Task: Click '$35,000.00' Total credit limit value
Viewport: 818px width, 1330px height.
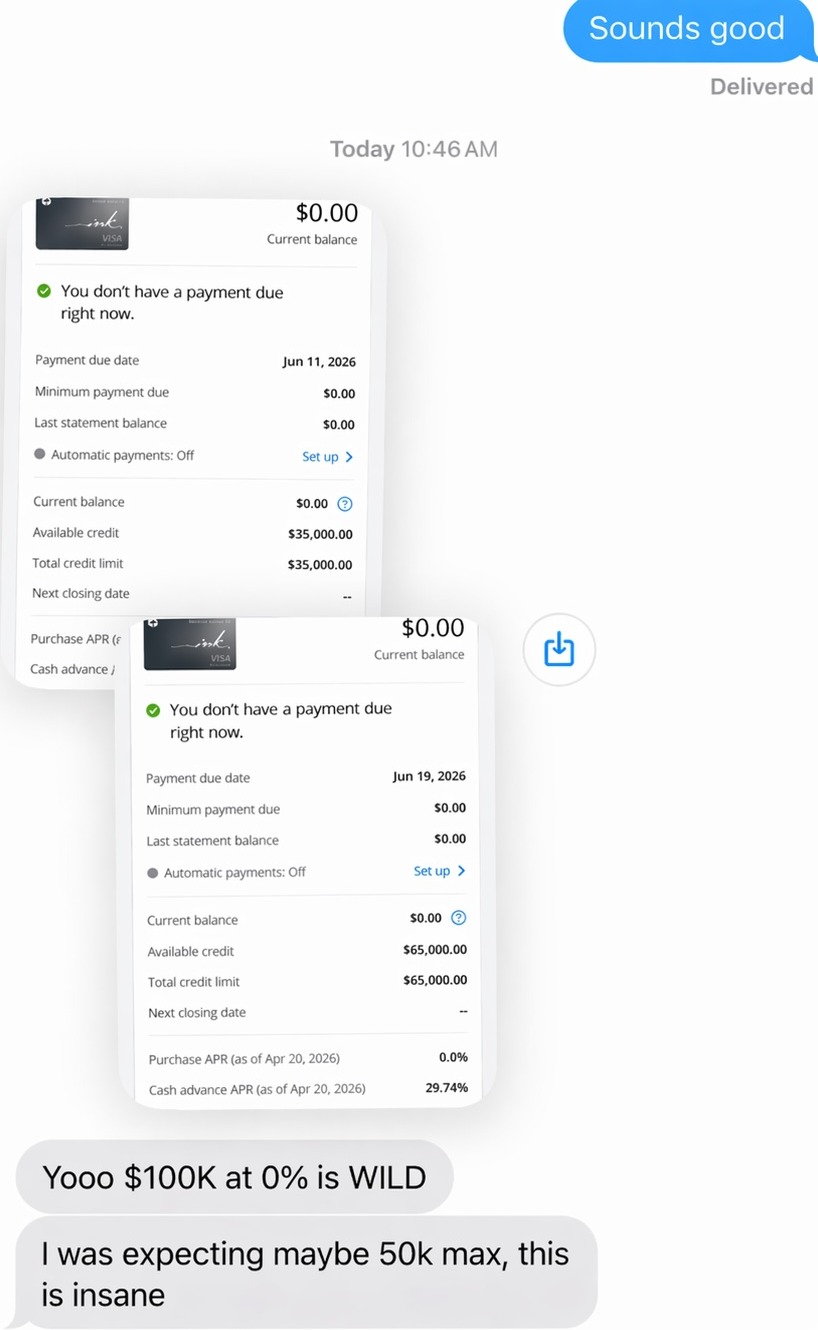Action: (x=320, y=565)
